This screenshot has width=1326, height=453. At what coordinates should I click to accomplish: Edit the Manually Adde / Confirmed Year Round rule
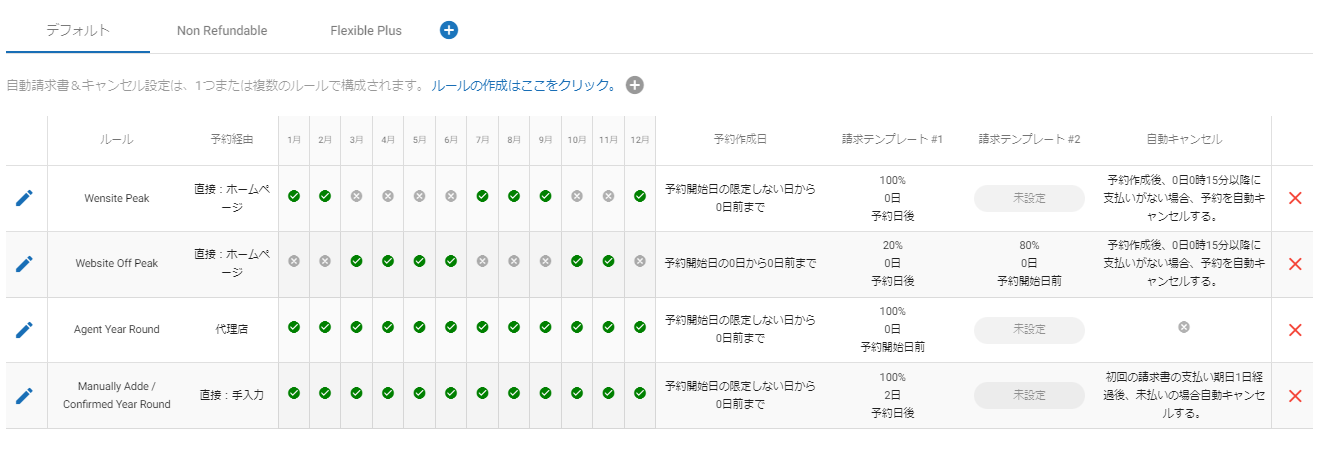tap(24, 395)
